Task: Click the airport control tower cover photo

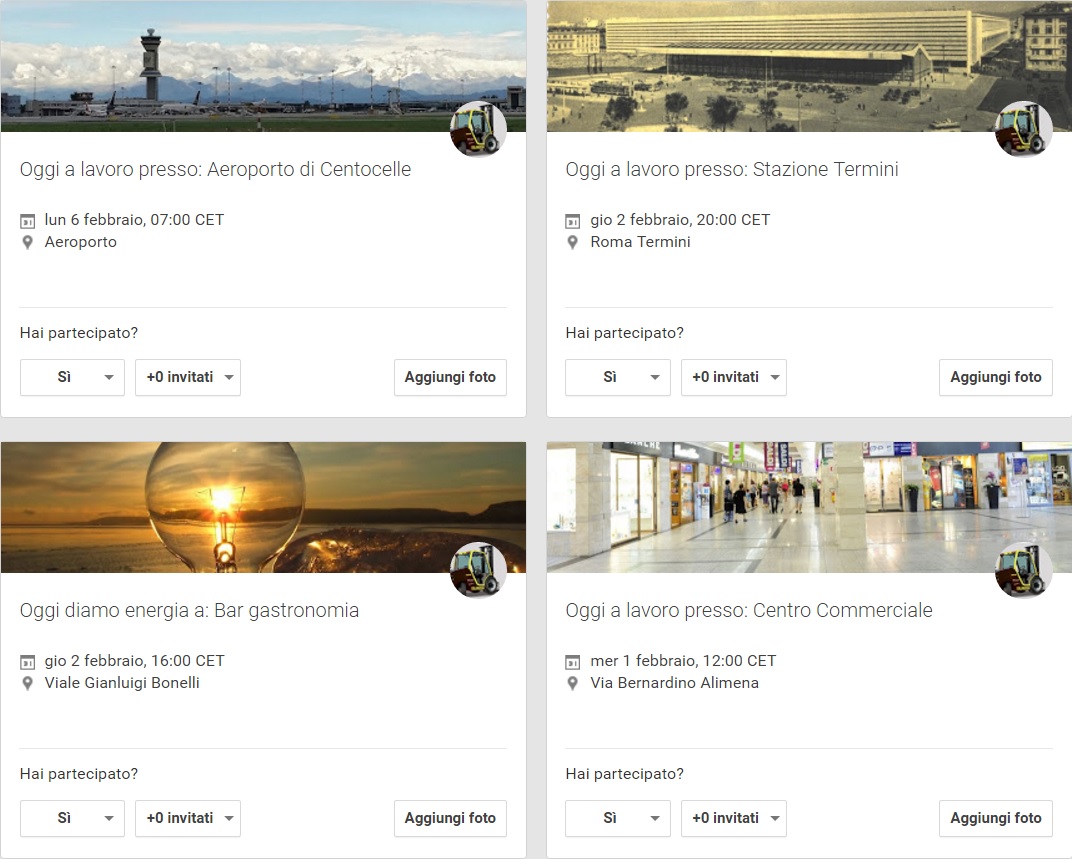Action: tap(263, 66)
